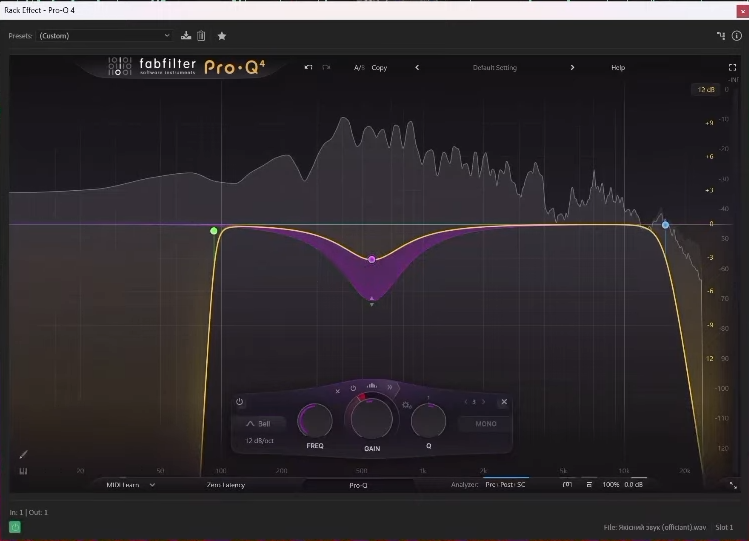Click the Slot 1 label

tap(724, 527)
